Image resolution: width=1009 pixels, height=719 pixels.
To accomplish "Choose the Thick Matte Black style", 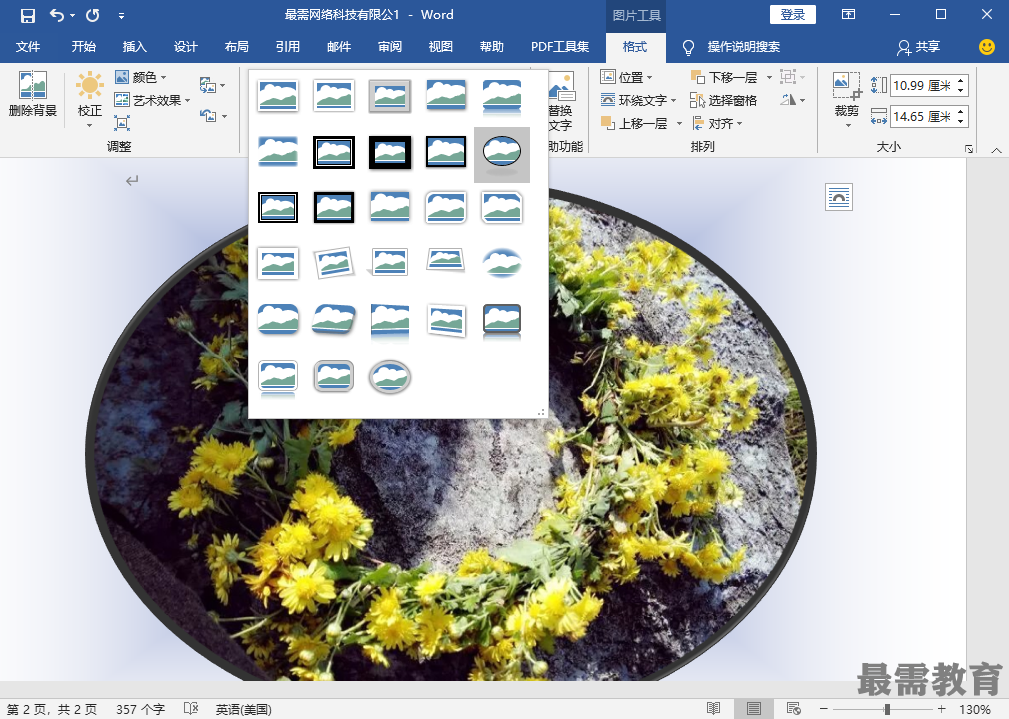I will (x=390, y=152).
